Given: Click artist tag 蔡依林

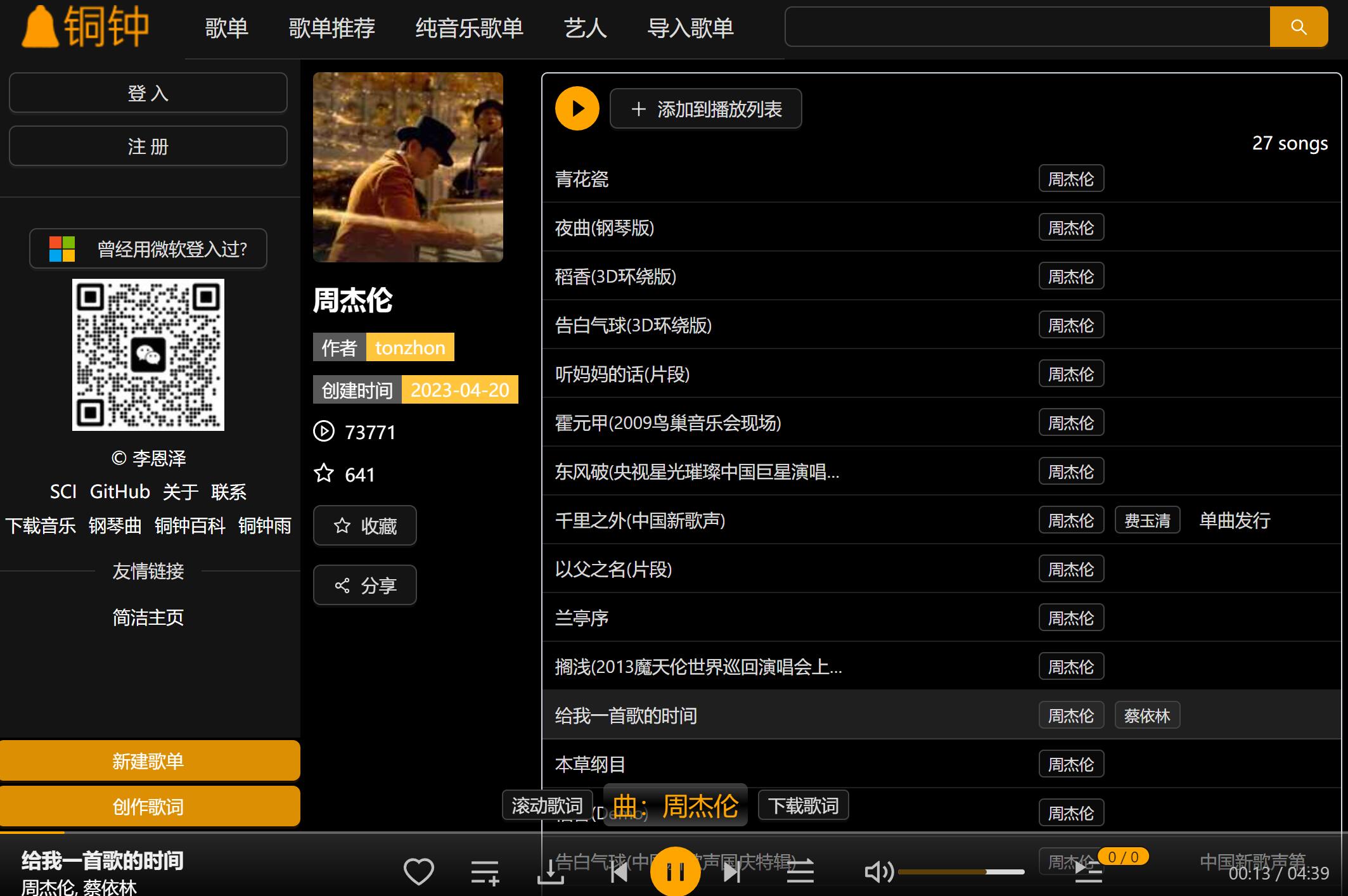Looking at the screenshot, I should pos(1147,715).
